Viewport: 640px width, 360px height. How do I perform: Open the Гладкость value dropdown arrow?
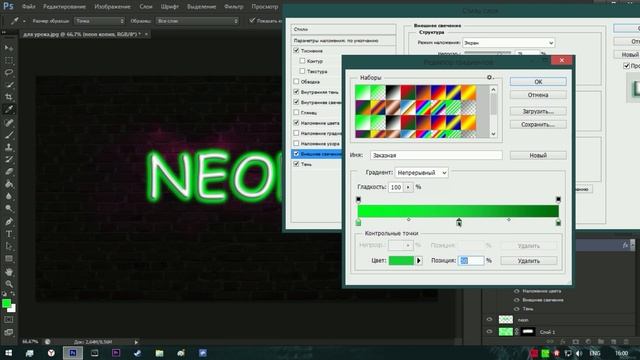point(408,187)
